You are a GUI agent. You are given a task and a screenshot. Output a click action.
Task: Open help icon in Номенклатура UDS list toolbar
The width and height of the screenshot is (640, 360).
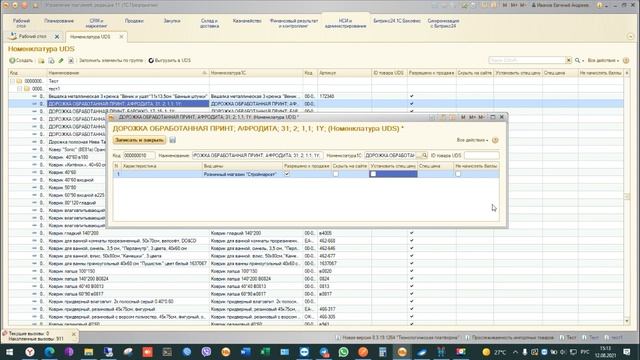click(x=626, y=60)
